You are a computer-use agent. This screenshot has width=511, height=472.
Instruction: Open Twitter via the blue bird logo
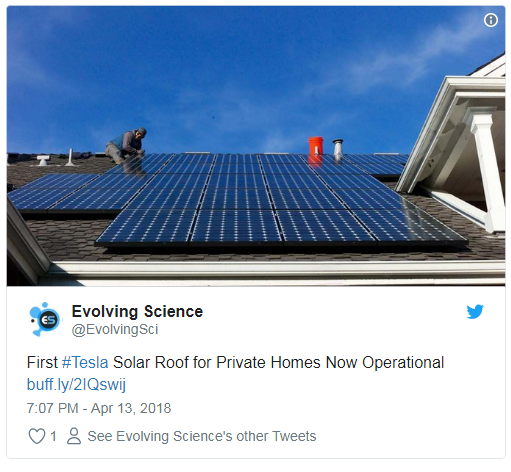pyautogui.click(x=475, y=312)
